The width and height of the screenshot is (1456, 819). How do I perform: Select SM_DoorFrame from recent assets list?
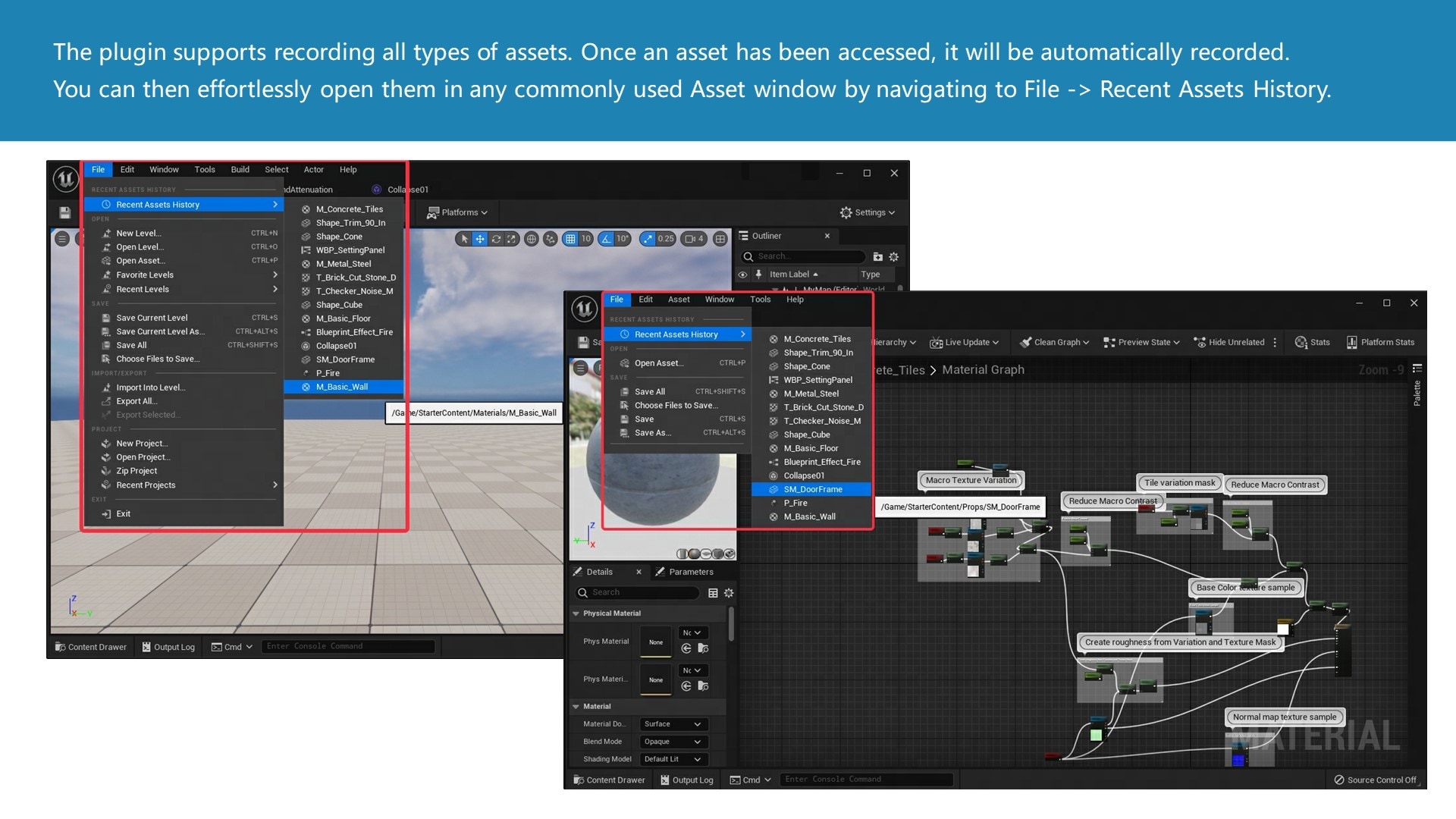[x=812, y=489]
